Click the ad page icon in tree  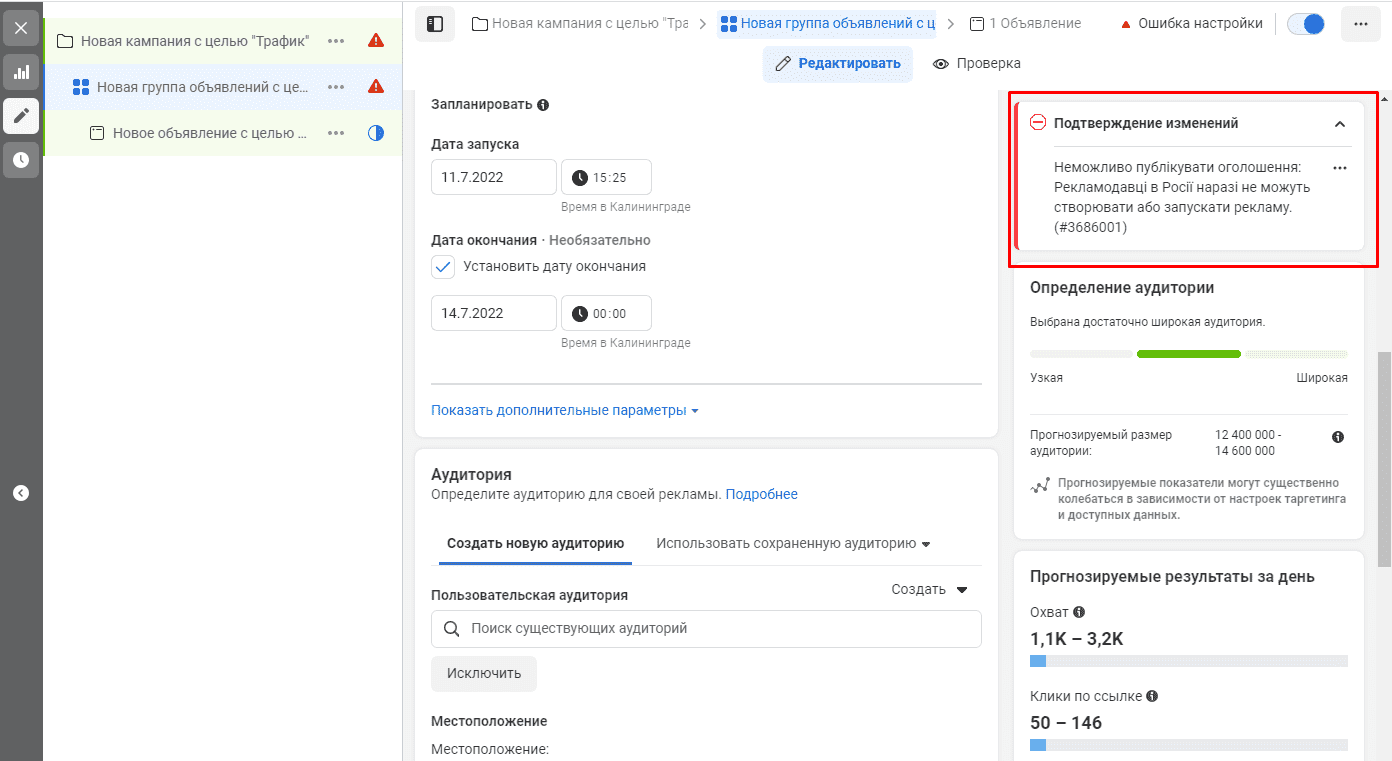tap(97, 133)
